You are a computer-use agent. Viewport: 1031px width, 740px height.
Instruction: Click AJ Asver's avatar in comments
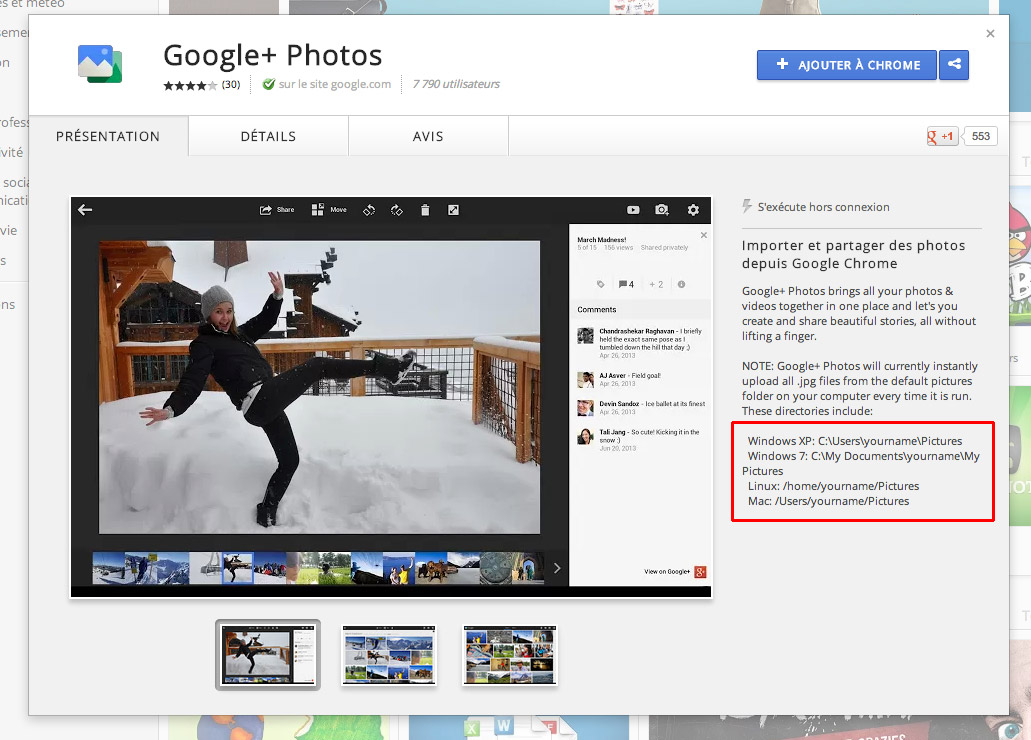point(585,380)
